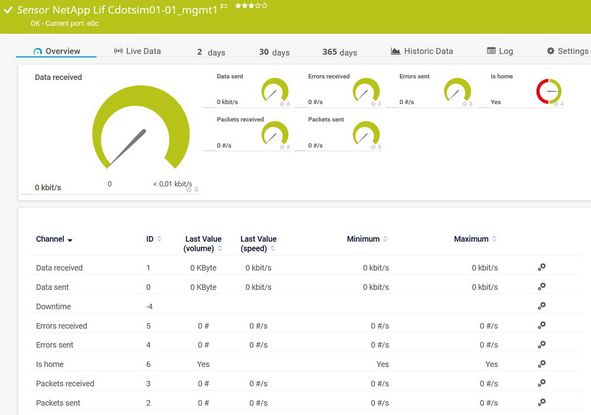Open gear icon on the Is home gauge

pyautogui.click(x=556, y=104)
